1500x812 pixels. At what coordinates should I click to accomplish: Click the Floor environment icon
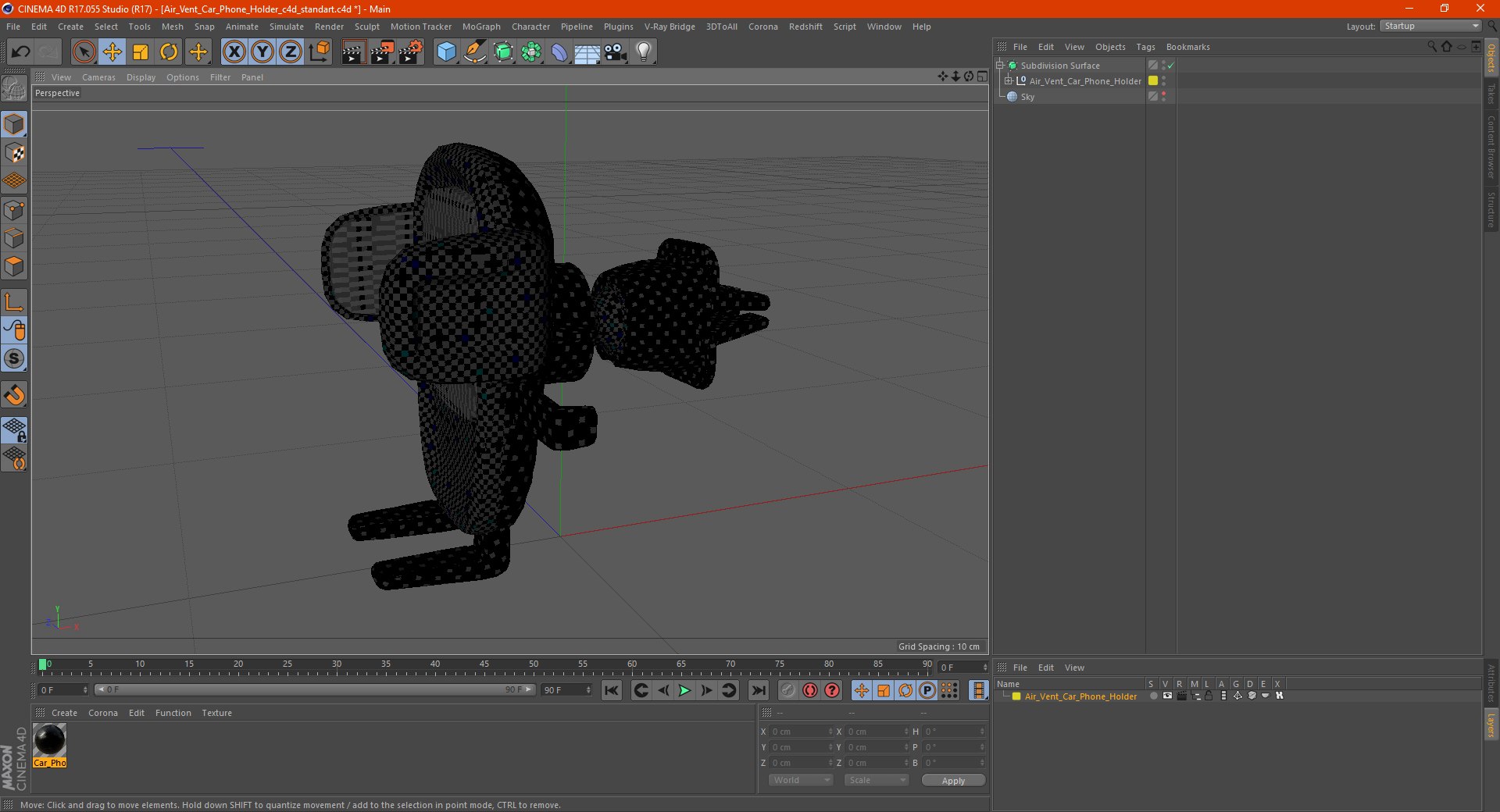[x=587, y=52]
